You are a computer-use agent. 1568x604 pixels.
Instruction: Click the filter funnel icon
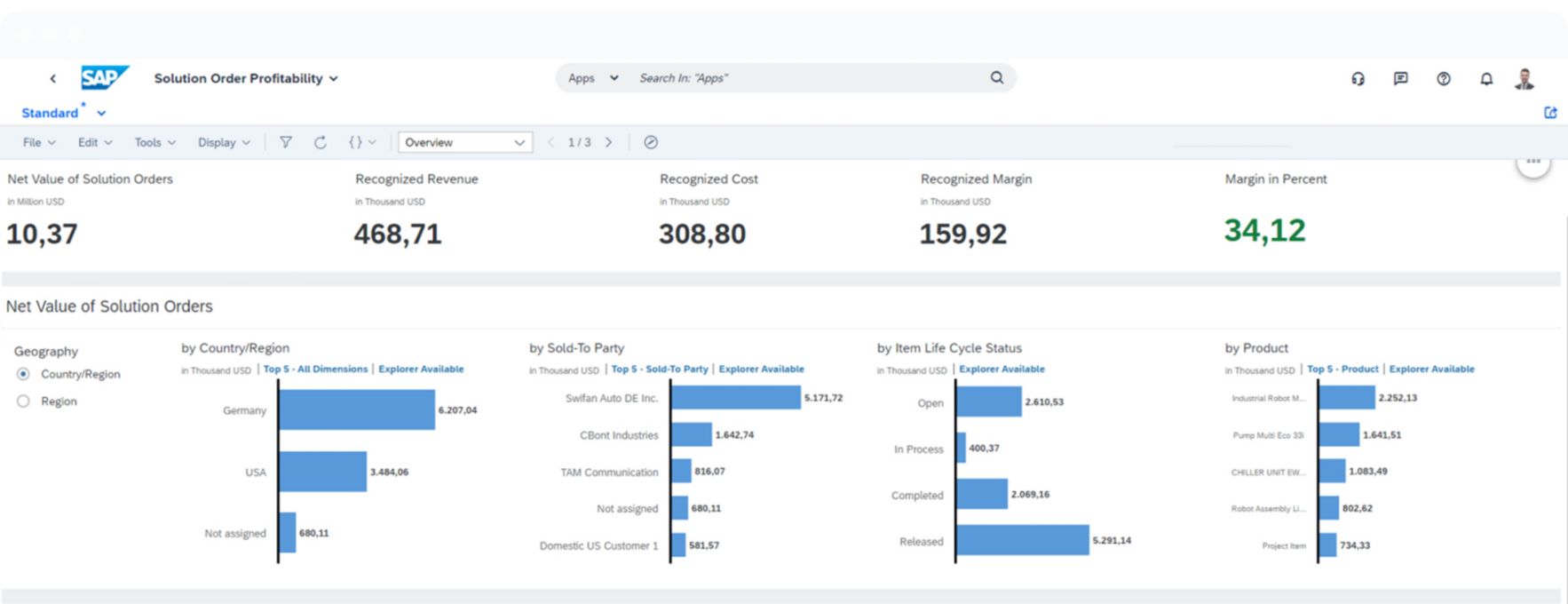[285, 142]
